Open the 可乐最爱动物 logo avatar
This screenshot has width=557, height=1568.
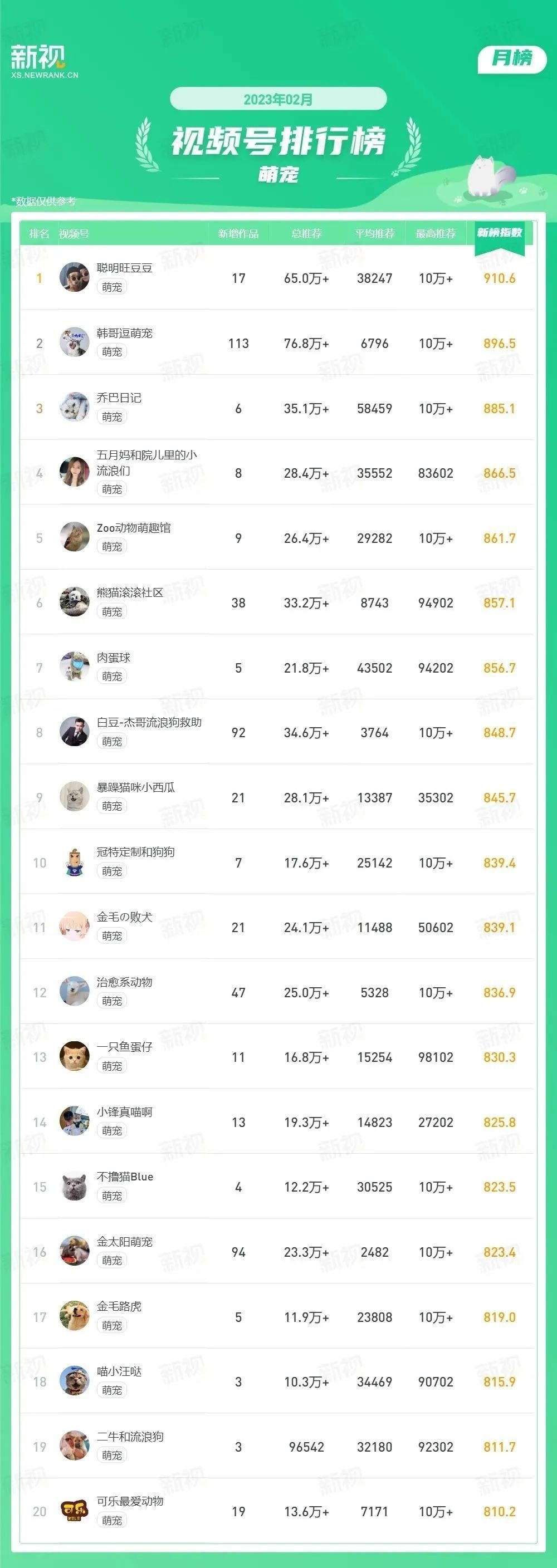point(74,1511)
